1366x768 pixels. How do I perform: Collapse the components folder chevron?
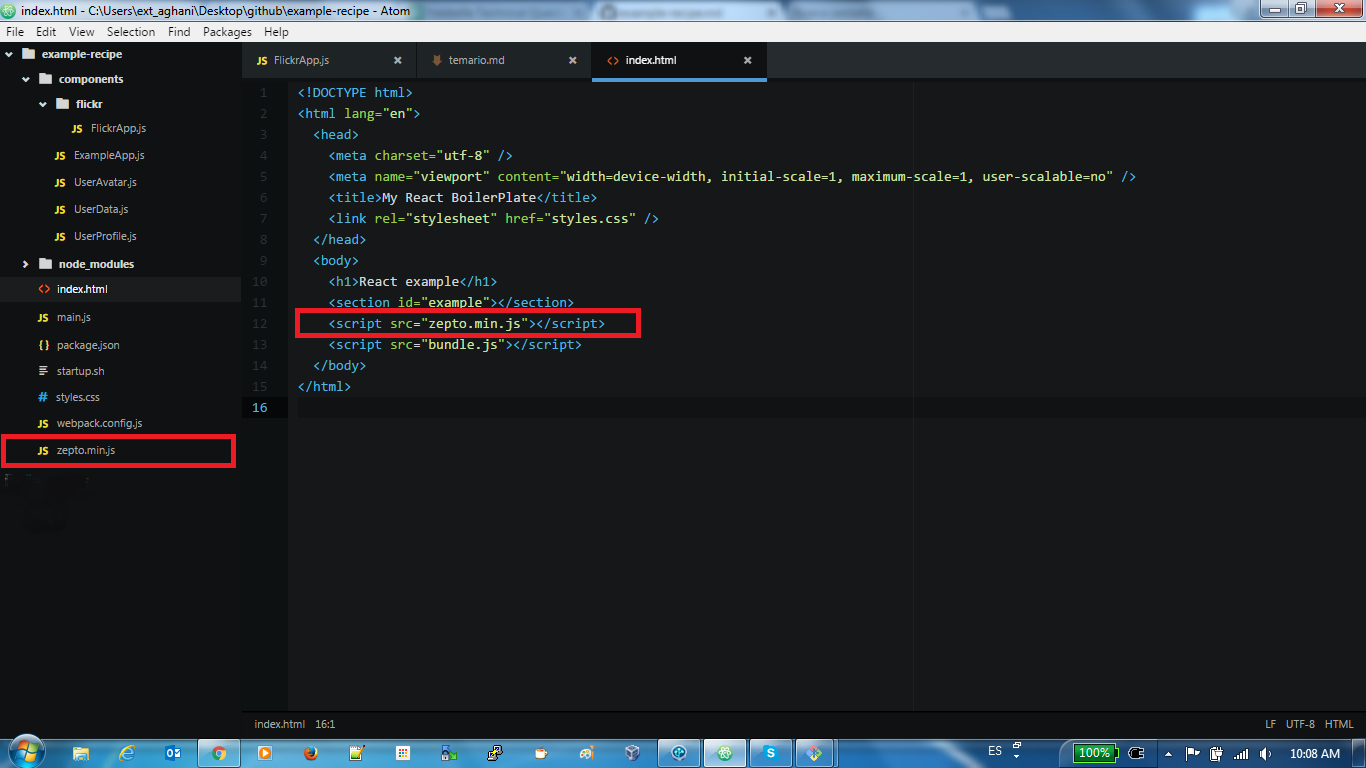pos(26,79)
